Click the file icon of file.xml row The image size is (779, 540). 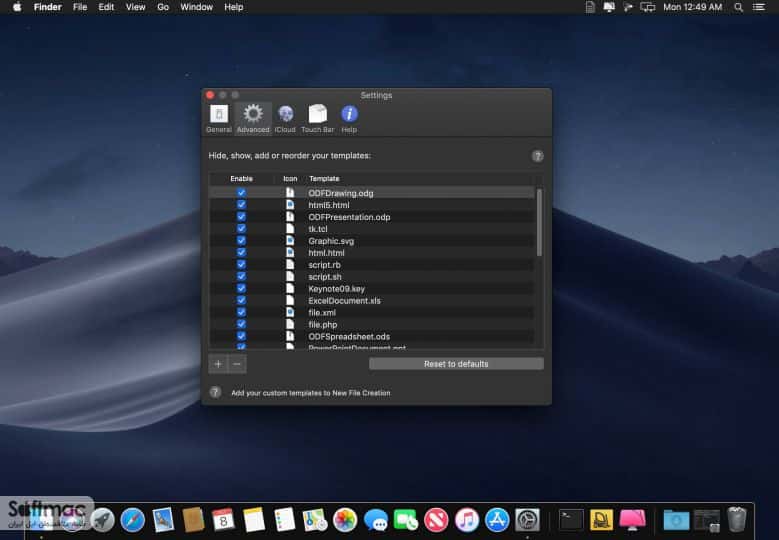290,312
